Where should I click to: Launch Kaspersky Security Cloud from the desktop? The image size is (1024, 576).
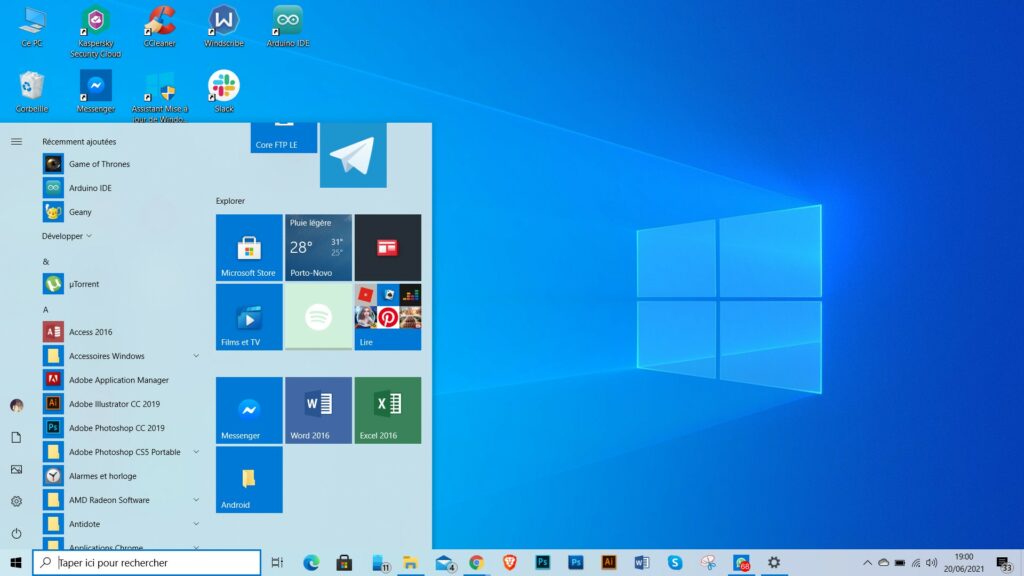(x=95, y=31)
